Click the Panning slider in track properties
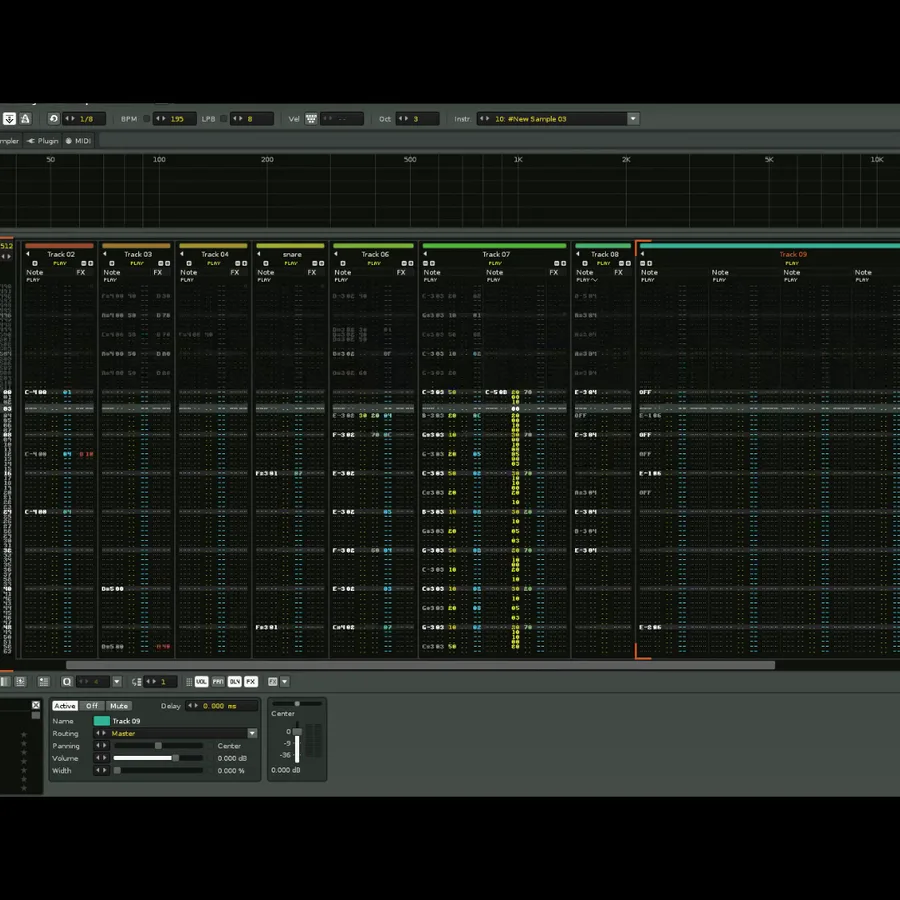This screenshot has width=900, height=900. pos(158,746)
